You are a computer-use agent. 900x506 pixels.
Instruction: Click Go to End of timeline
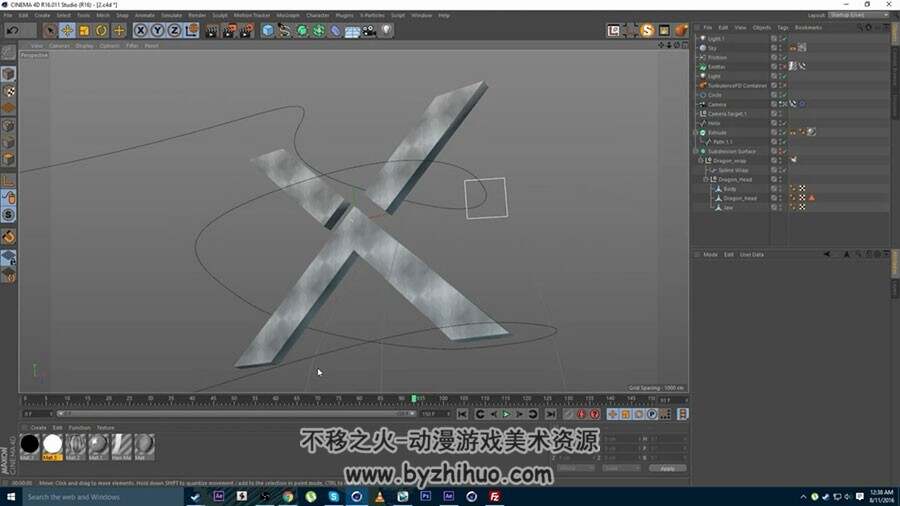tap(550, 414)
